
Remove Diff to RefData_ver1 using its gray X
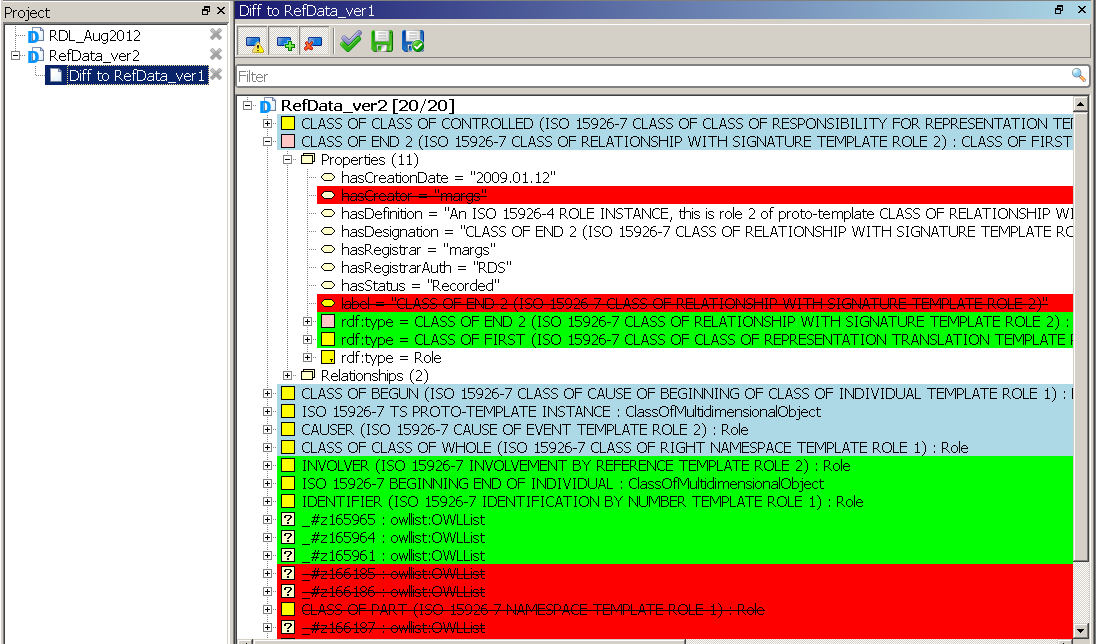coord(216,74)
